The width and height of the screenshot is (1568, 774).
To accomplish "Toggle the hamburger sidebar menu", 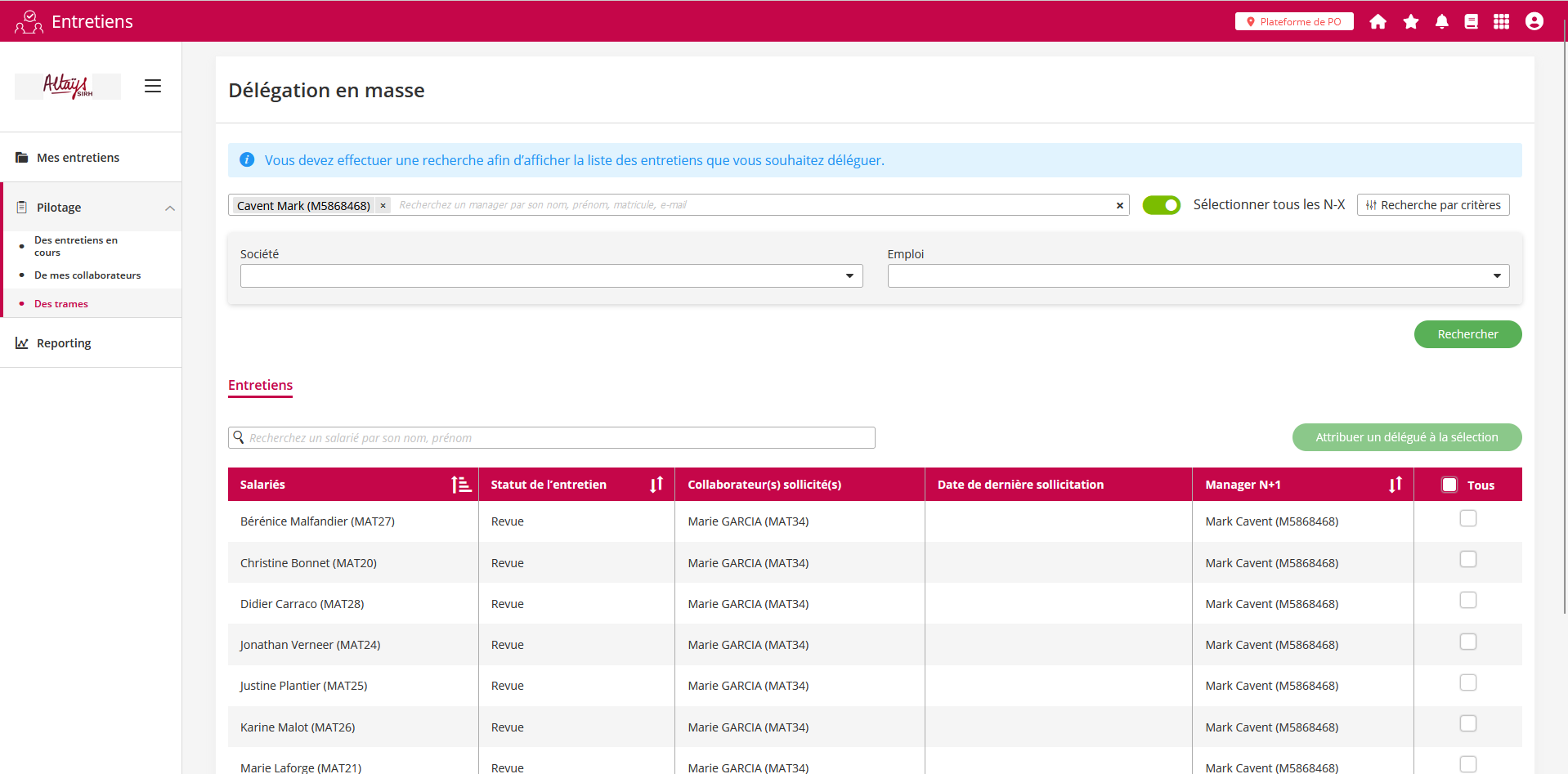I will tap(153, 86).
